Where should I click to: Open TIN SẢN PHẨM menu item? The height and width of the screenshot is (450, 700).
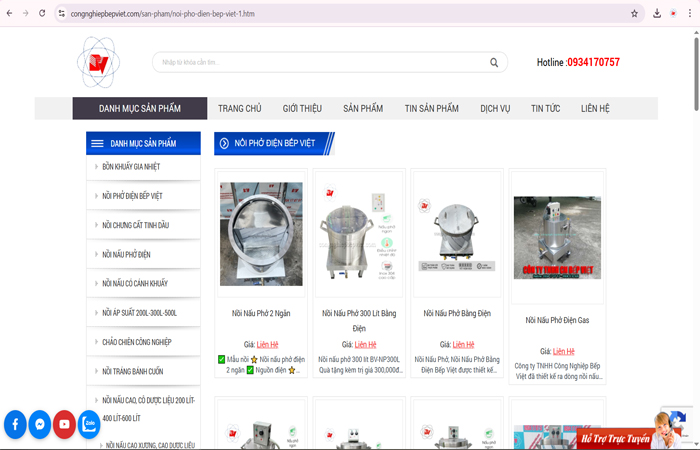click(x=432, y=108)
